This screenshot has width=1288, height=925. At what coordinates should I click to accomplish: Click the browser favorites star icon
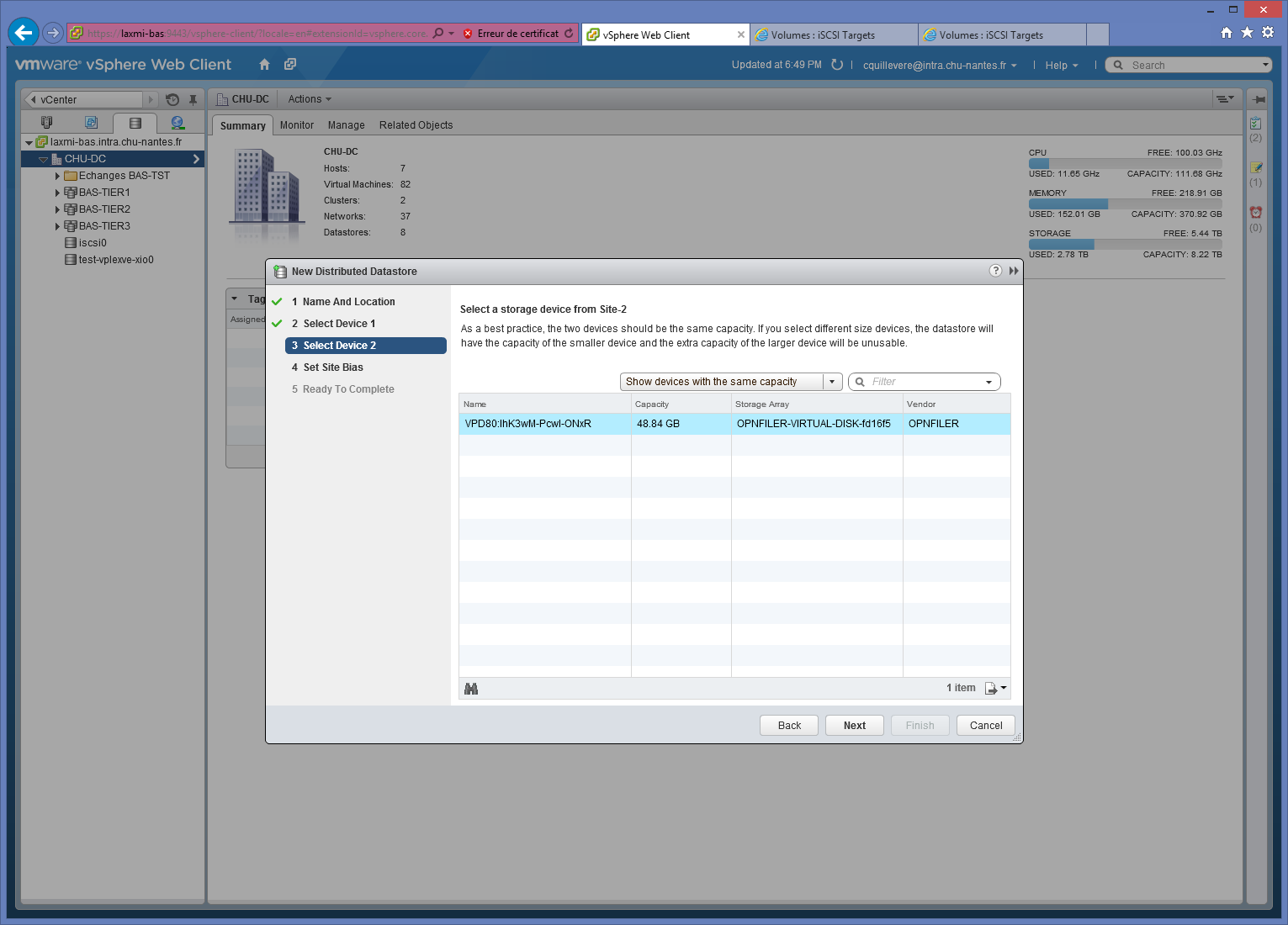coord(1247,33)
